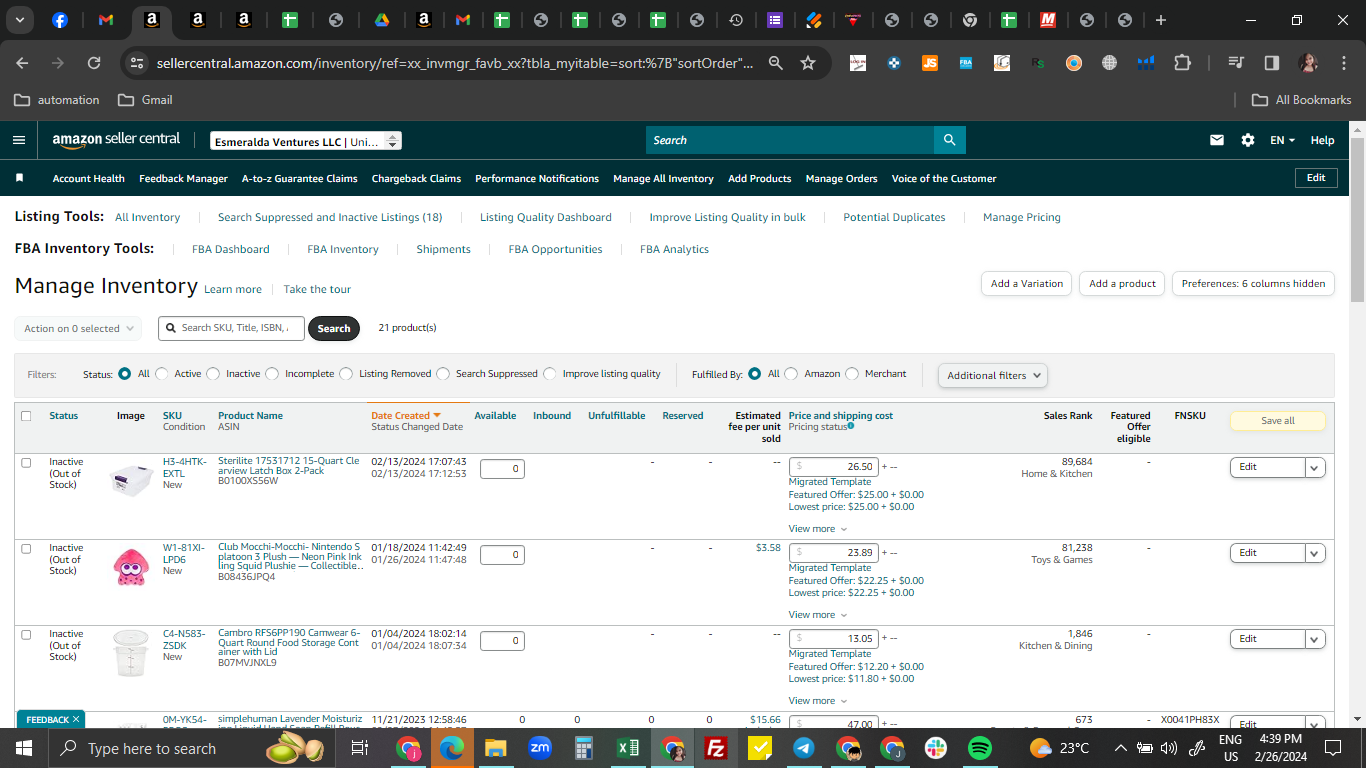Open FileZilla from the taskbar
This screenshot has width=1366, height=768.
pos(716,748)
